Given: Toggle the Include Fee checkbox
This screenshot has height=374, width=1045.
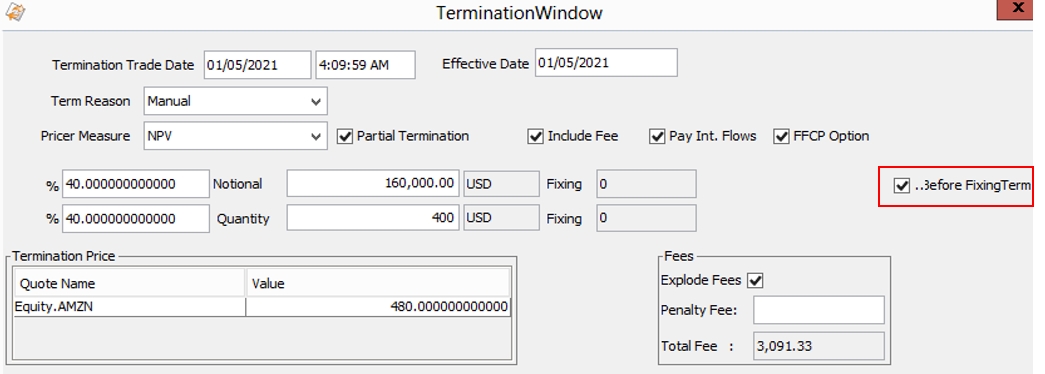Looking at the screenshot, I should [x=535, y=137].
